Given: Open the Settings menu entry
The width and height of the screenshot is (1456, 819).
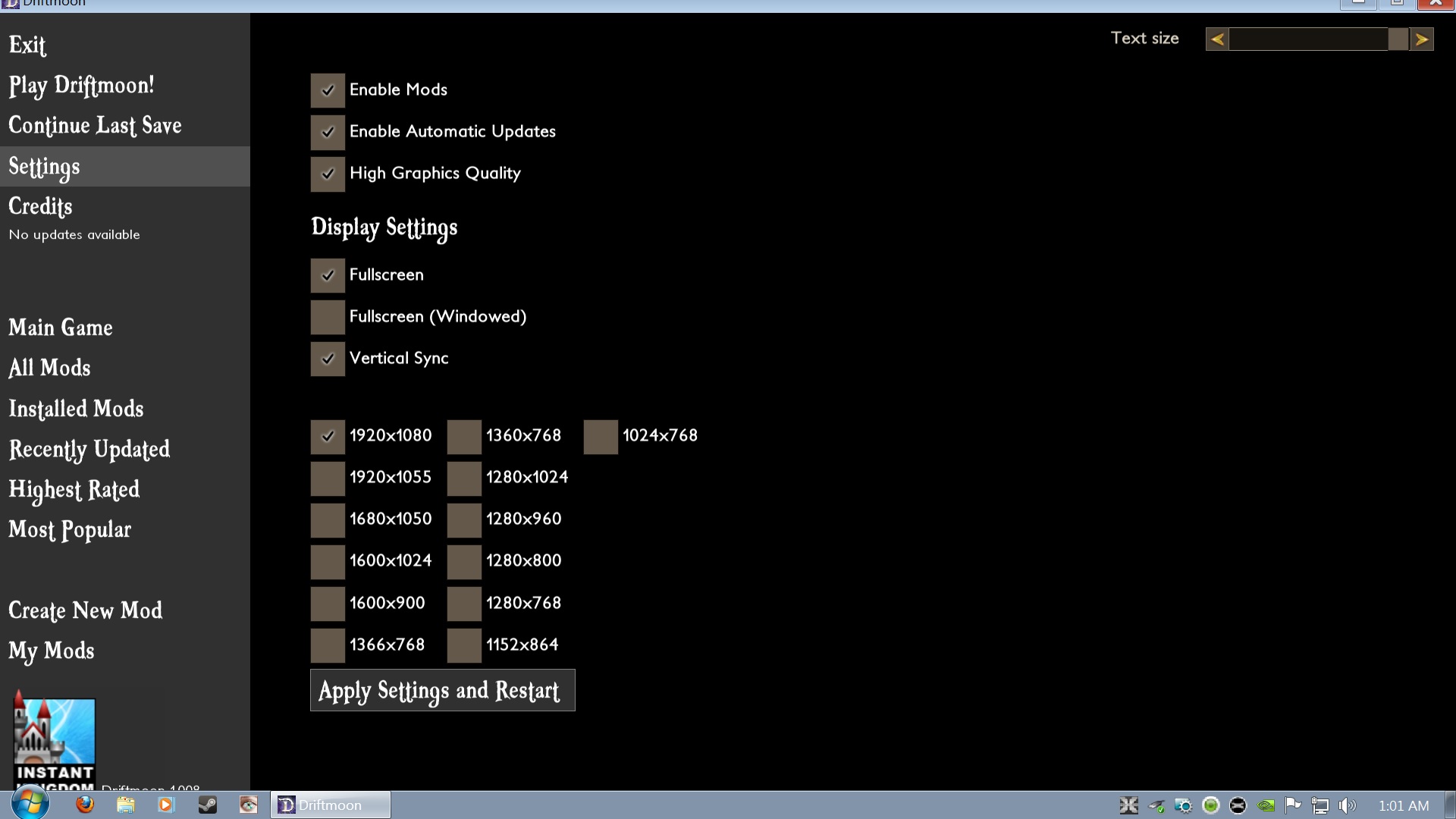Looking at the screenshot, I should pos(124,167).
